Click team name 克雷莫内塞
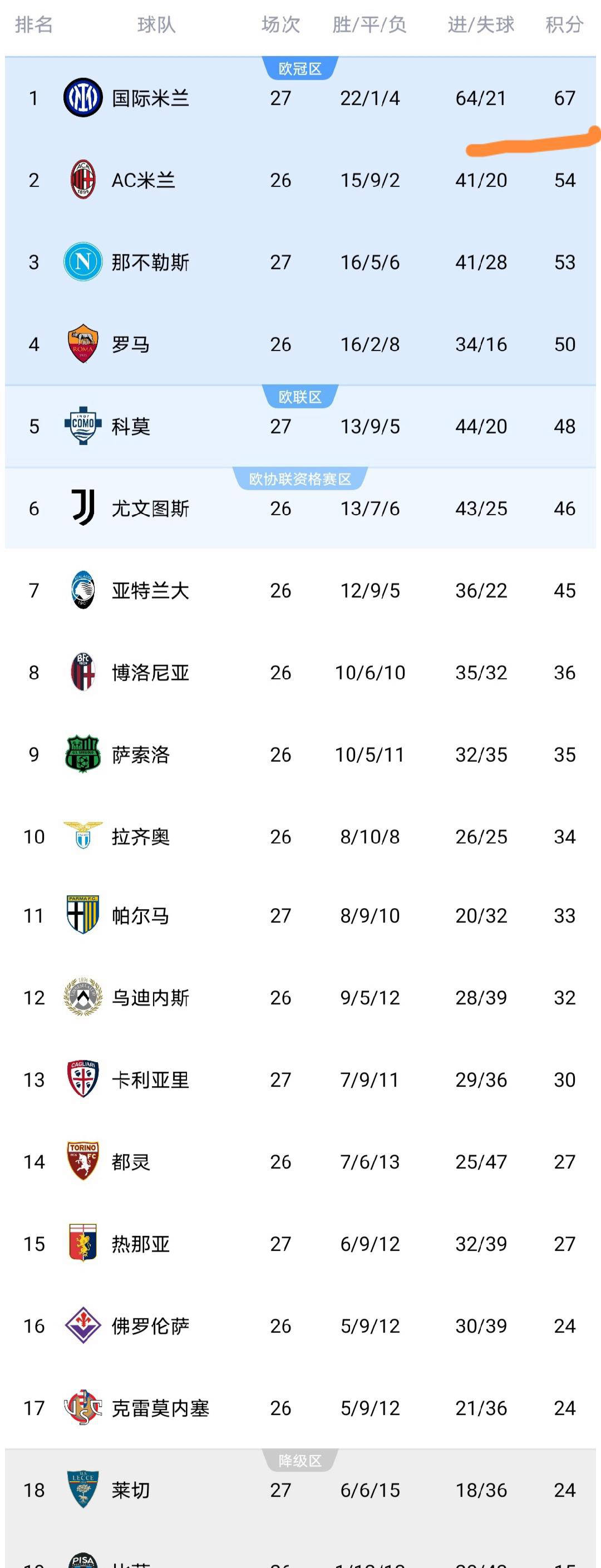This screenshot has height=1568, width=601. [160, 1408]
